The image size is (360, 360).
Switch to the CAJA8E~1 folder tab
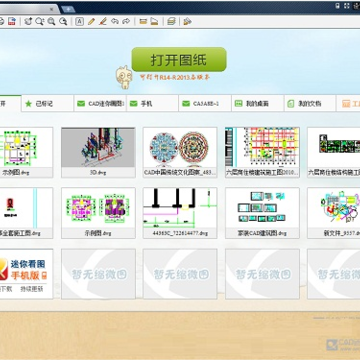tap(205, 104)
